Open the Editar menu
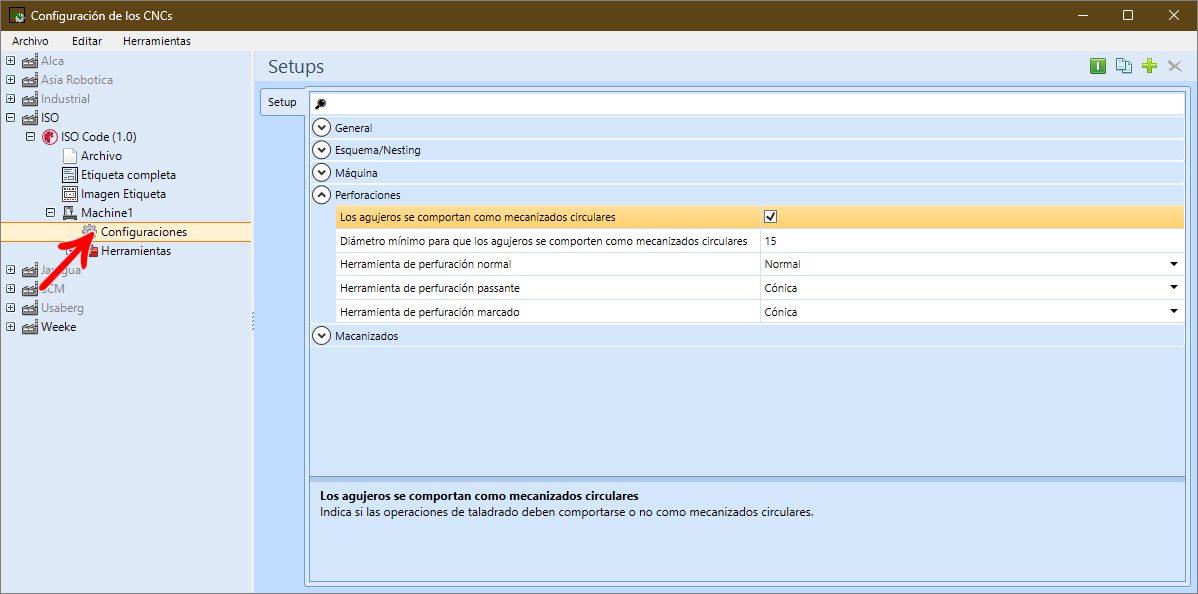1198x594 pixels. pyautogui.click(x=87, y=41)
